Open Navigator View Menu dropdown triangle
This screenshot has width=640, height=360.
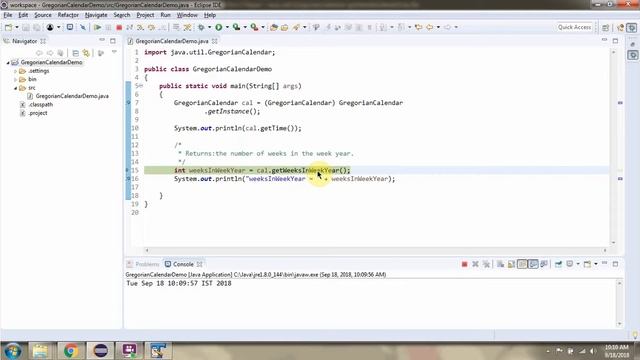click(114, 52)
